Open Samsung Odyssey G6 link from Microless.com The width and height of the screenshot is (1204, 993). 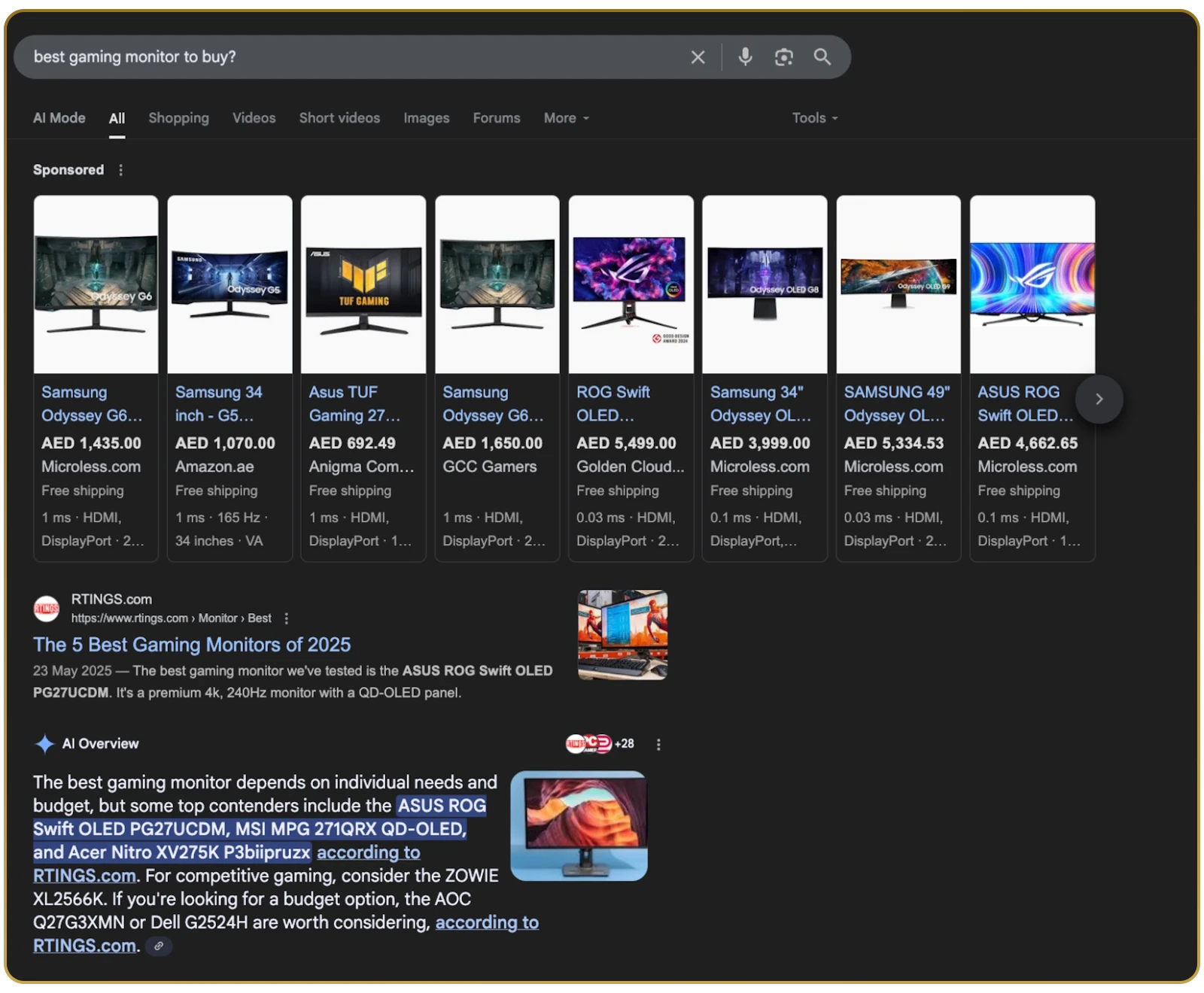(92, 404)
